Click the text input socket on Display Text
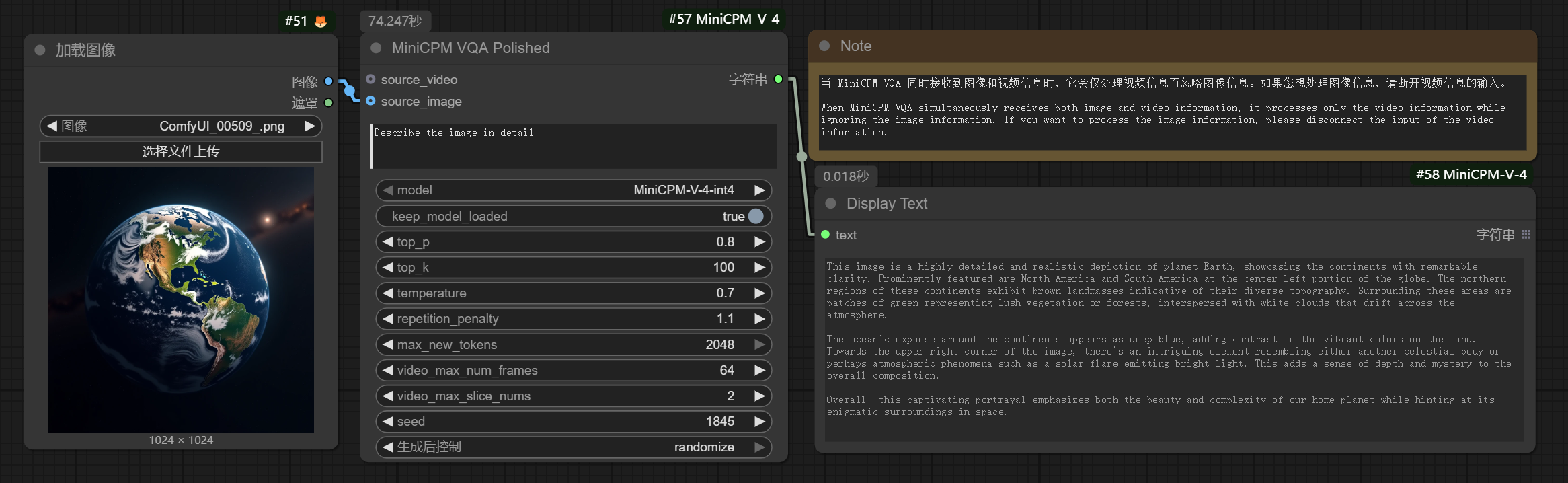The height and width of the screenshot is (483, 1568). [825, 235]
